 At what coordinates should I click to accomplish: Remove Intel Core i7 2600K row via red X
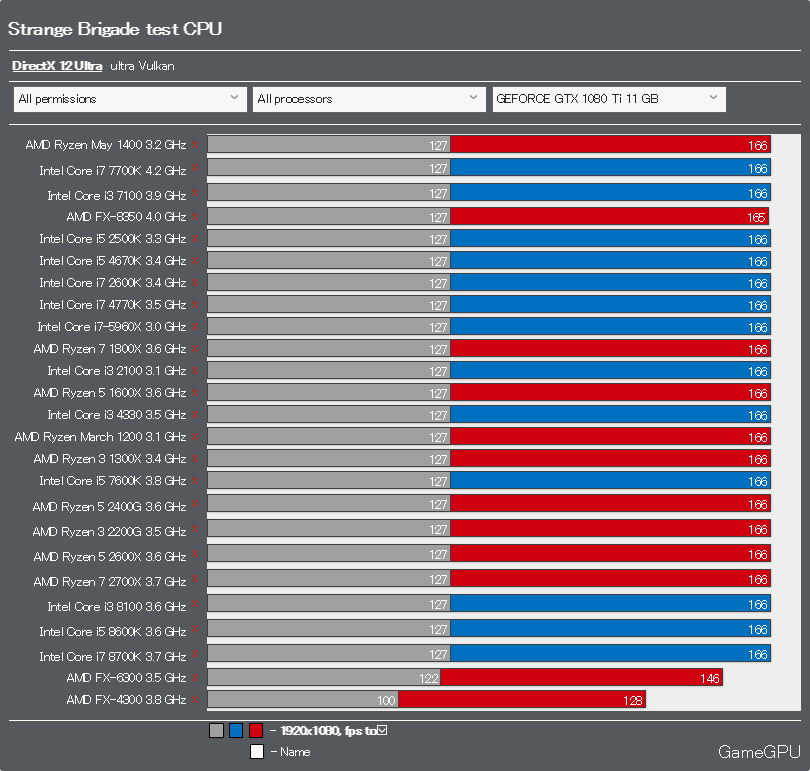195,282
